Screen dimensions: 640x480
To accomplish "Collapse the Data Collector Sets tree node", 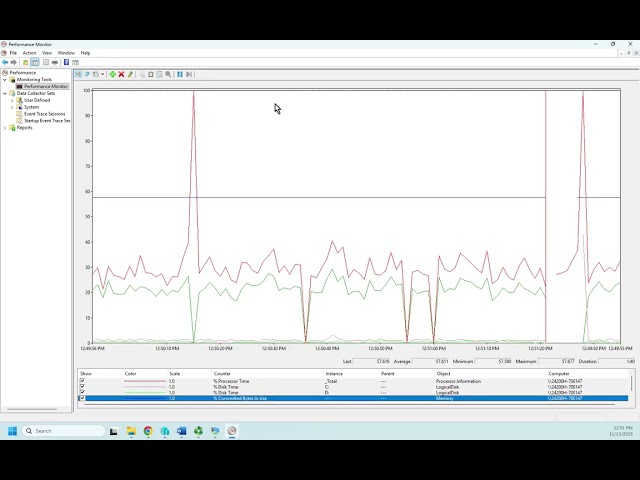I will tap(5, 93).
